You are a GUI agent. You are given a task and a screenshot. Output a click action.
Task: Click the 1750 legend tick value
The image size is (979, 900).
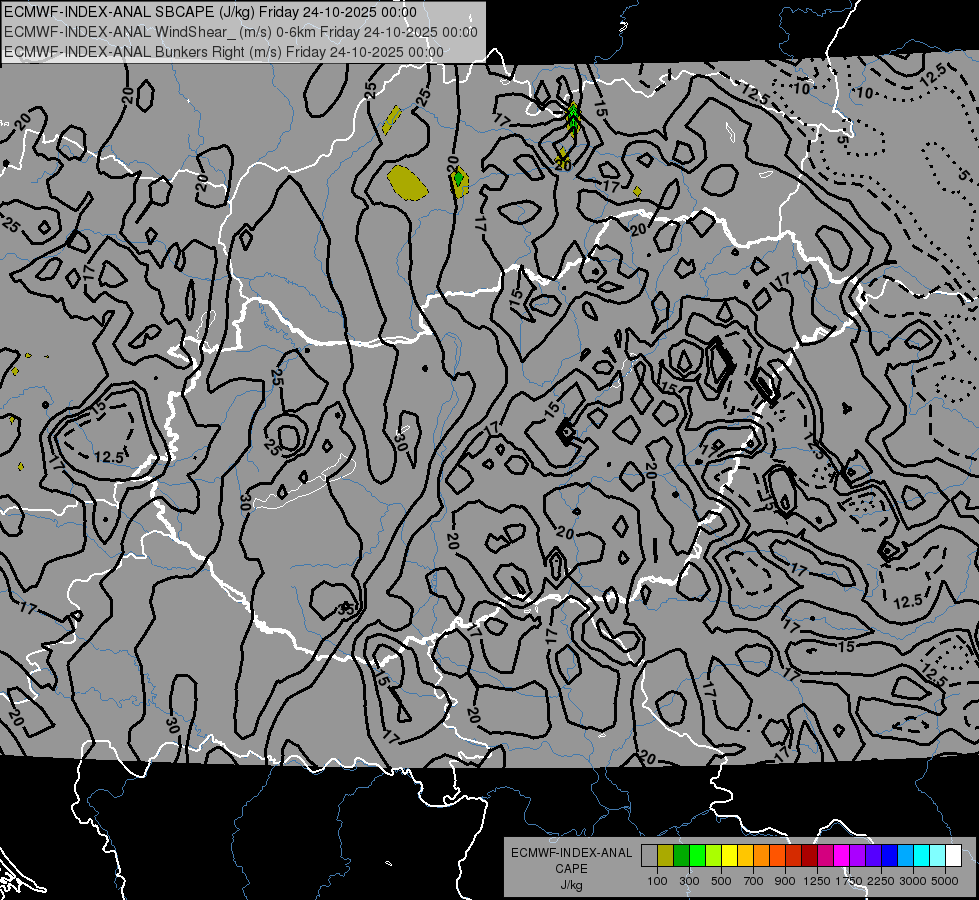click(848, 881)
